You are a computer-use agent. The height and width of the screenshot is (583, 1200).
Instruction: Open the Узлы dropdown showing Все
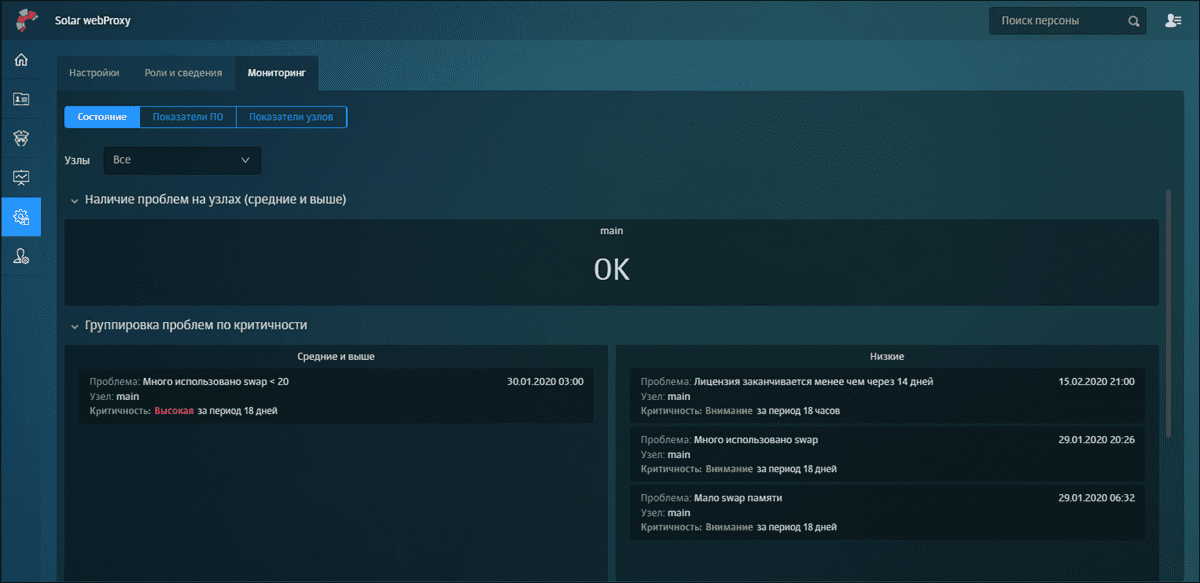coord(182,160)
